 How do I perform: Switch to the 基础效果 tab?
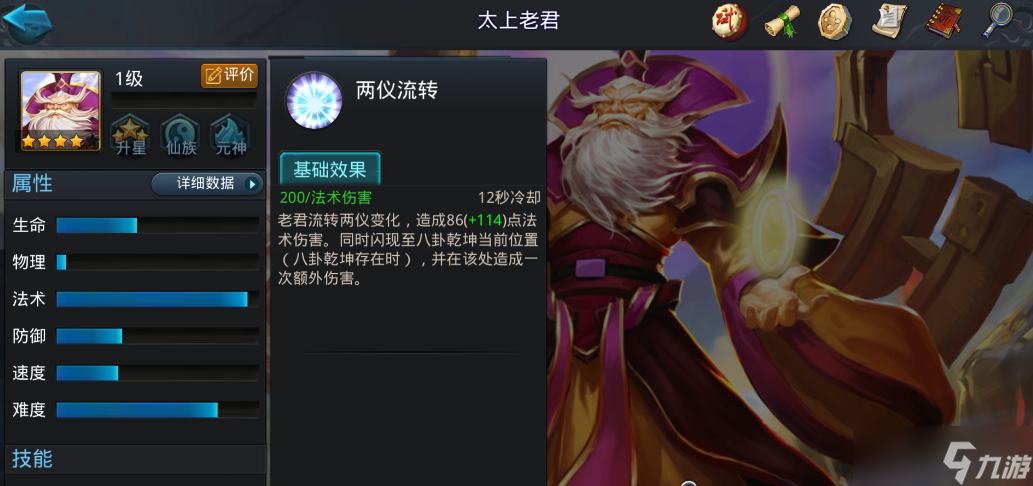pos(329,169)
